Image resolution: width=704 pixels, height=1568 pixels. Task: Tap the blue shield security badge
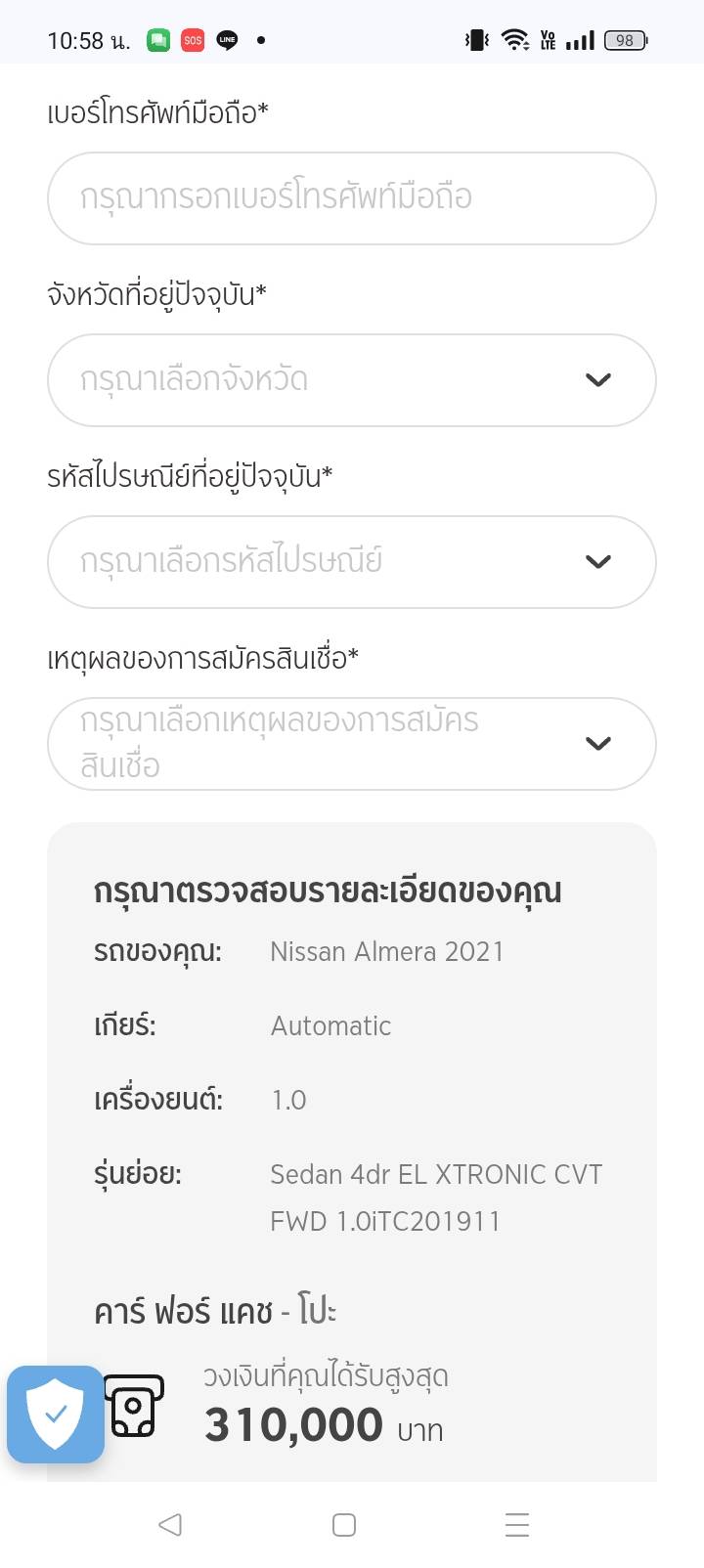click(56, 1414)
